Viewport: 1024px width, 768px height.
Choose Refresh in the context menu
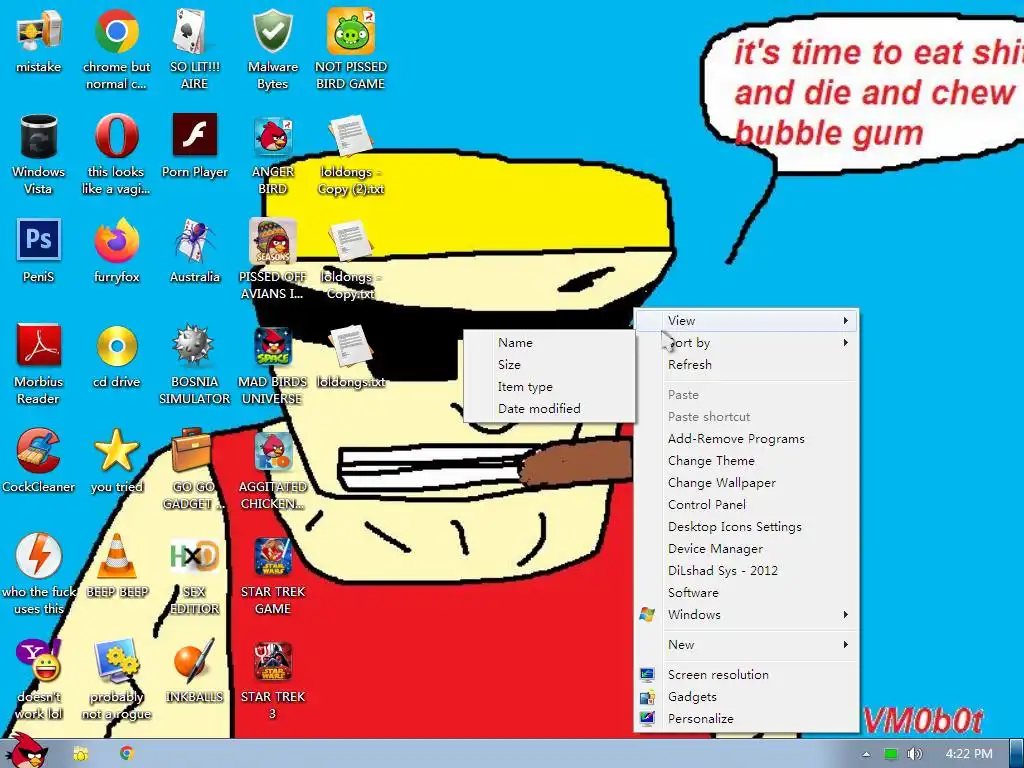[746, 364]
